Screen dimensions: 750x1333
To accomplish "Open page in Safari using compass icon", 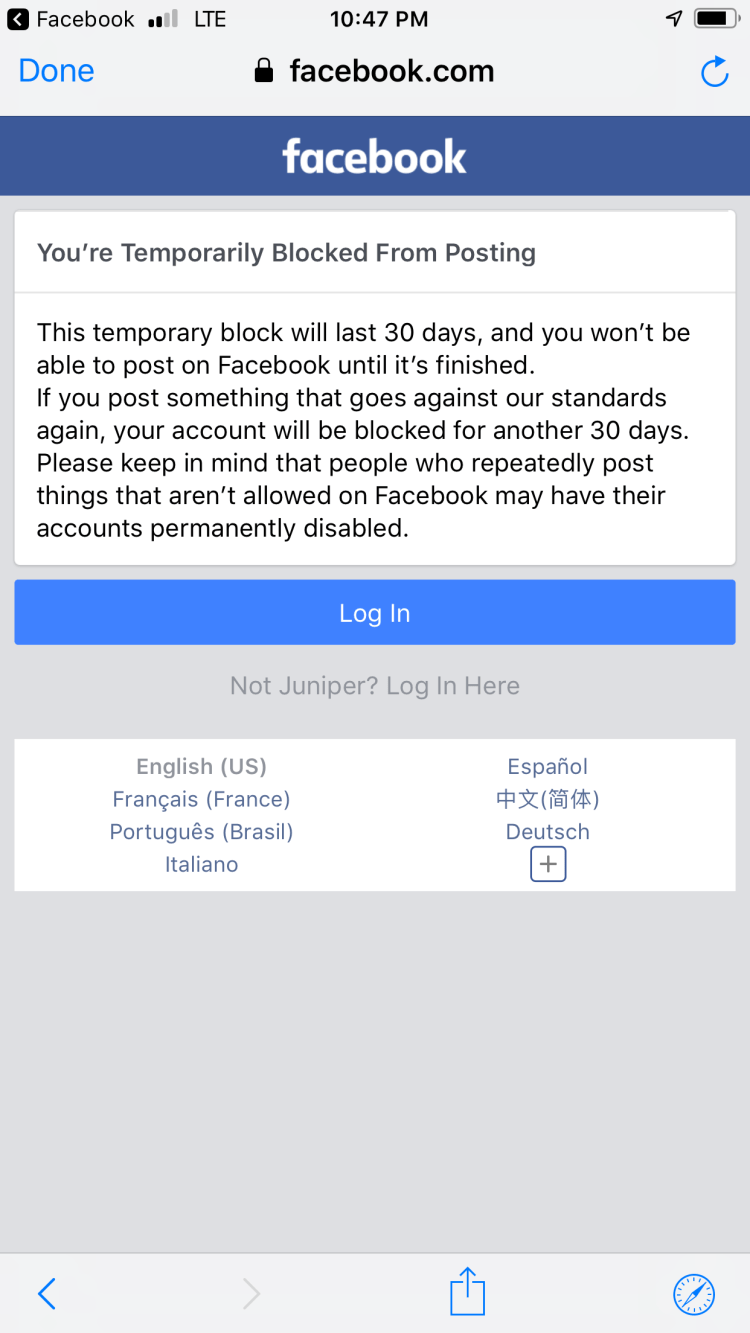I will (x=694, y=1293).
